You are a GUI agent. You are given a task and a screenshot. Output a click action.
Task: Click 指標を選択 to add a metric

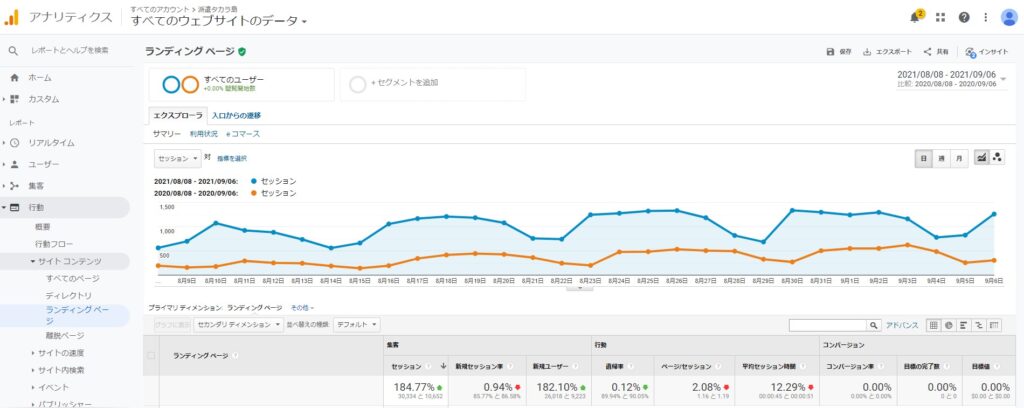click(232, 159)
